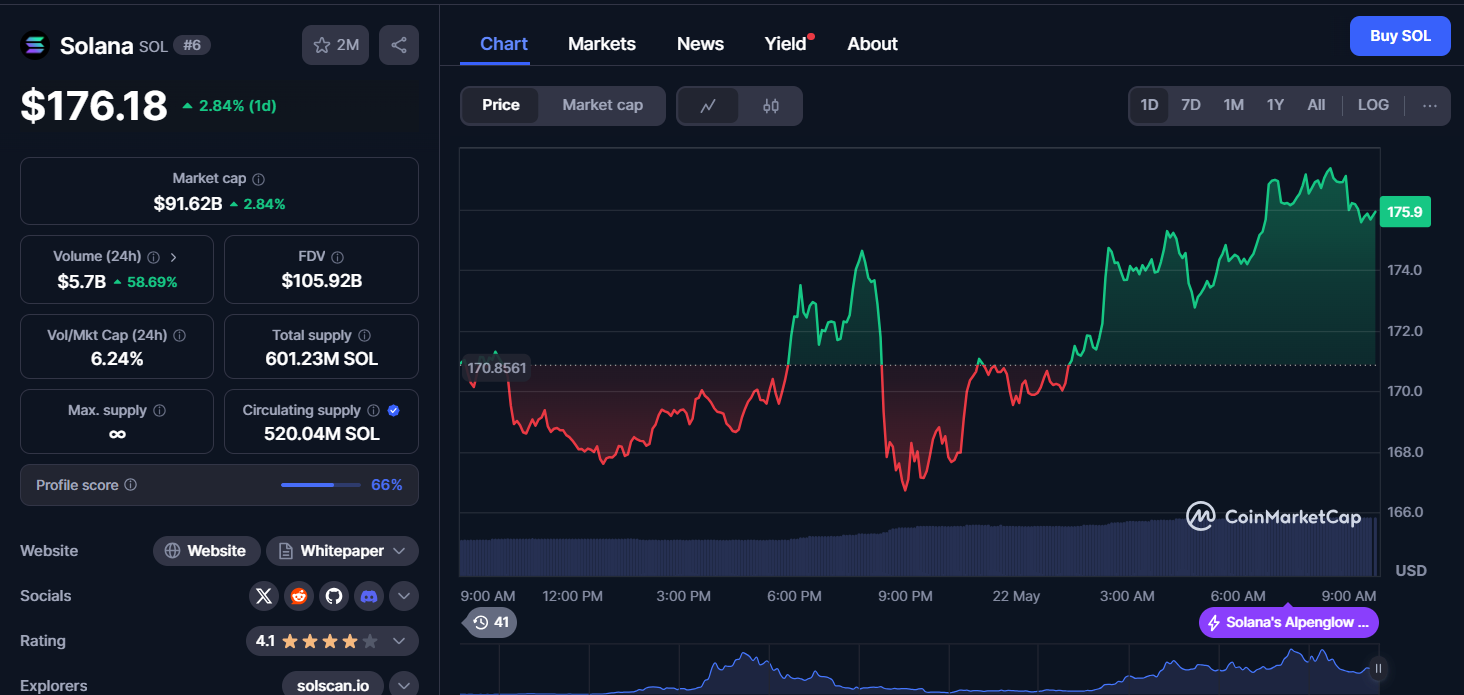Switch to line chart view icon
The width and height of the screenshot is (1464, 695).
(708, 106)
